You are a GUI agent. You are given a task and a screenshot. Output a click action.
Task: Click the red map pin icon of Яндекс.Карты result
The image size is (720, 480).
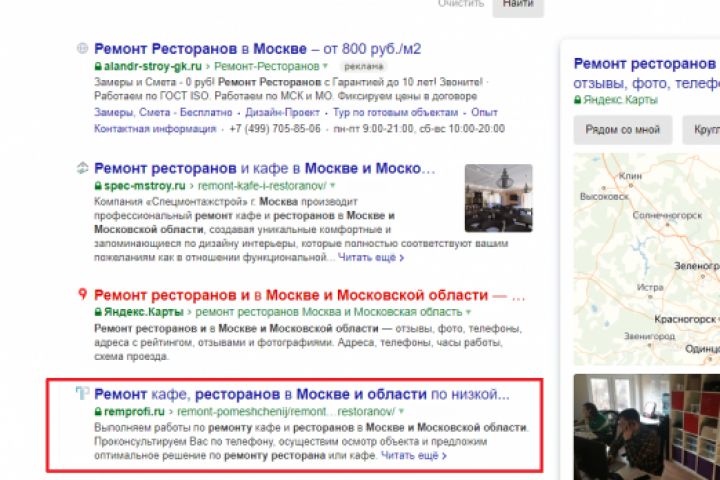(83, 294)
